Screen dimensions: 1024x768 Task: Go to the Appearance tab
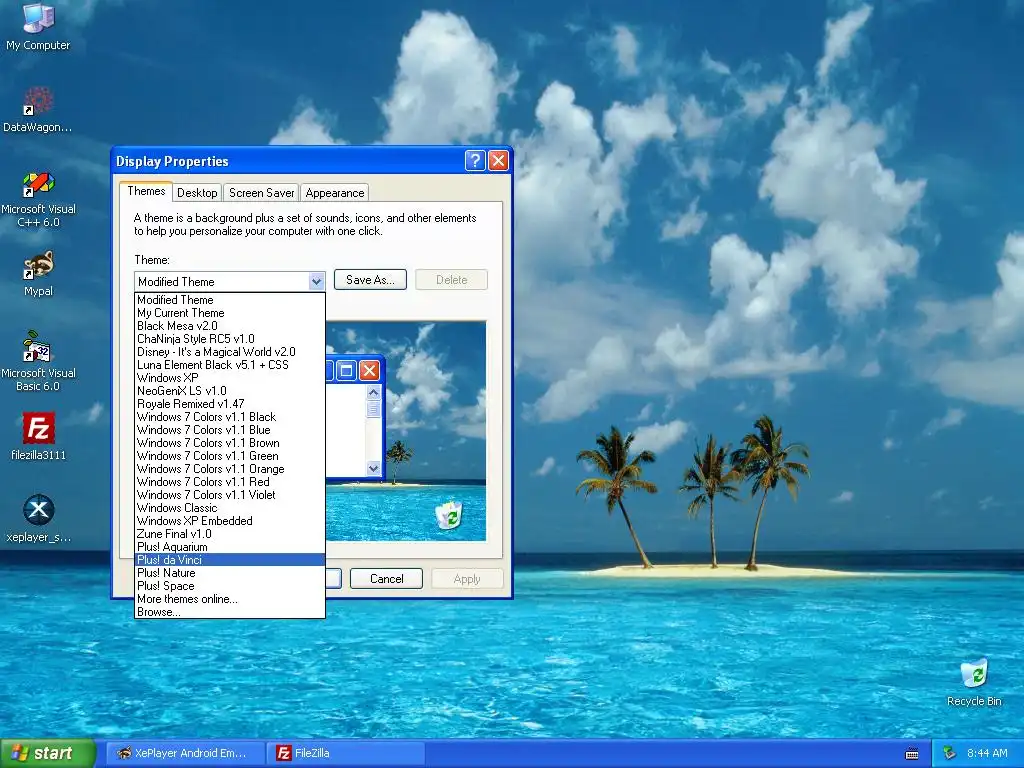(x=334, y=193)
